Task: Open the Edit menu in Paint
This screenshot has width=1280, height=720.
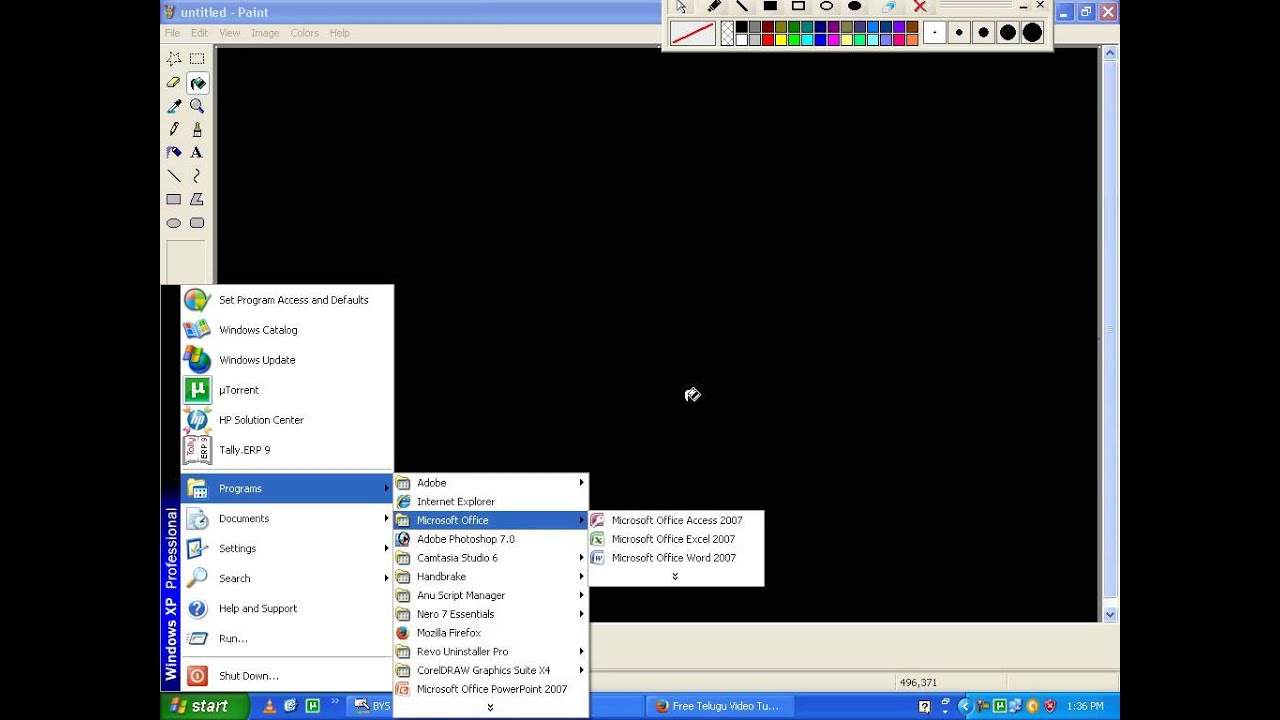Action: (x=200, y=33)
